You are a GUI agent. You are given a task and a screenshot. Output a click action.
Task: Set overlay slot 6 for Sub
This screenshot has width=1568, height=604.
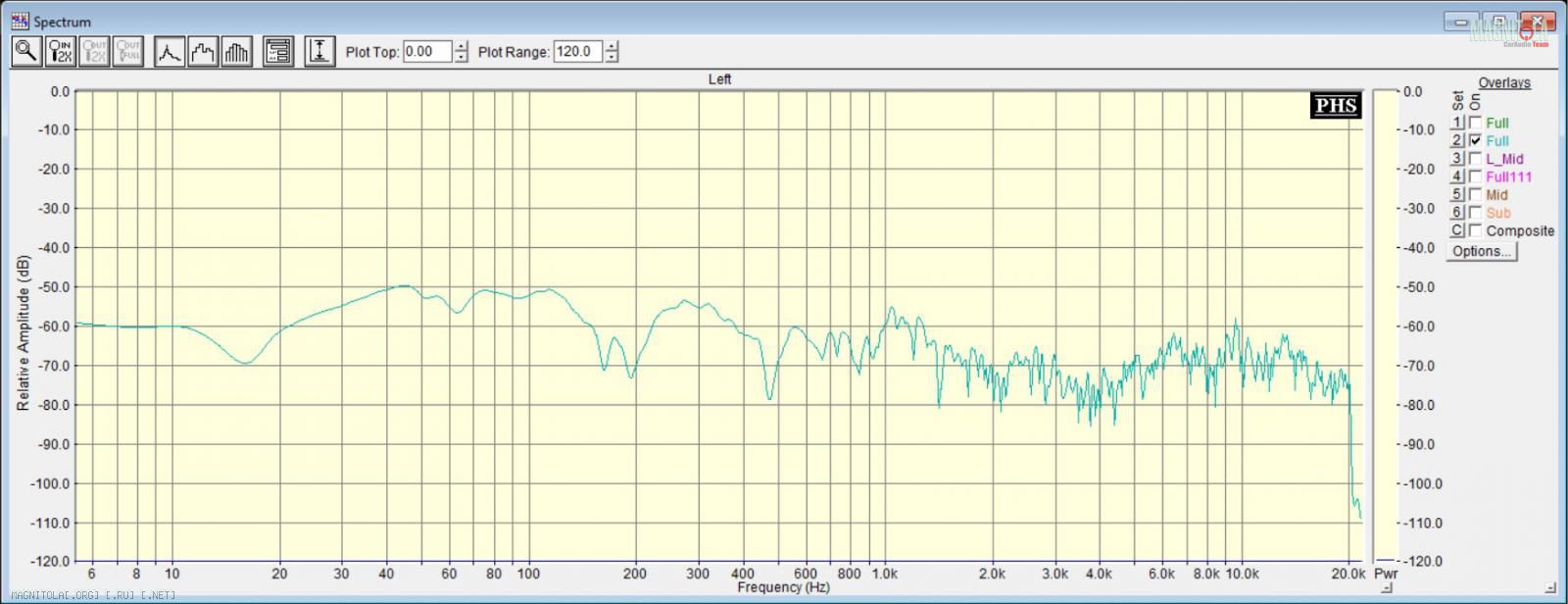tap(1457, 213)
